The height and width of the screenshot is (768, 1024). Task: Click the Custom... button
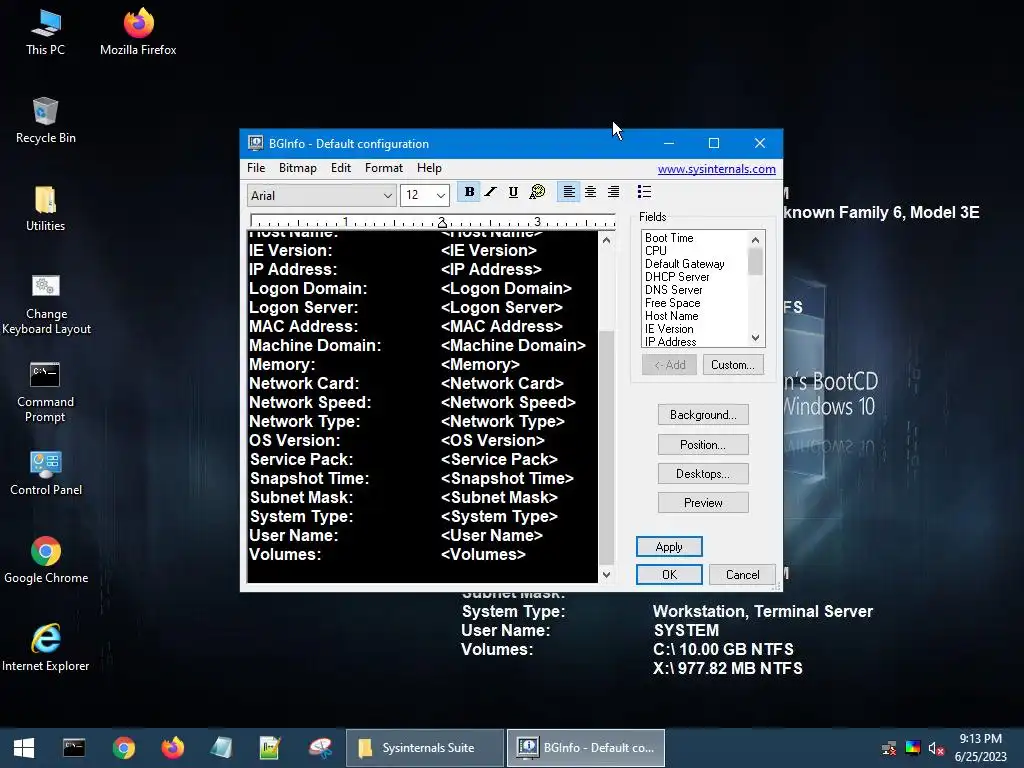(x=733, y=365)
